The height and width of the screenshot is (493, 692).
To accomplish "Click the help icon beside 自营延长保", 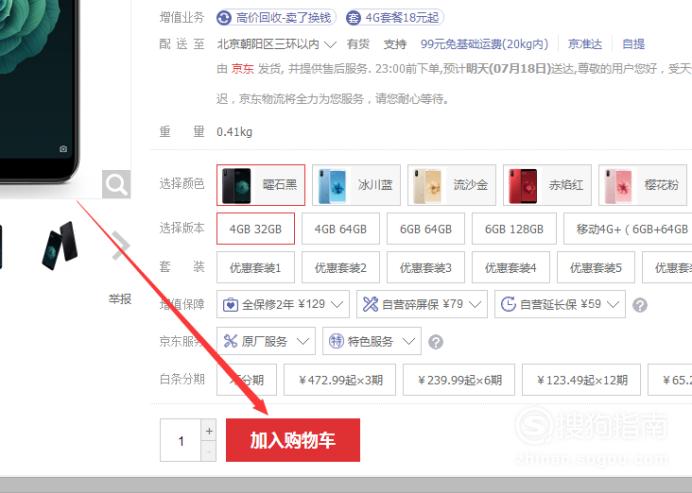I will pyautogui.click(x=639, y=305).
